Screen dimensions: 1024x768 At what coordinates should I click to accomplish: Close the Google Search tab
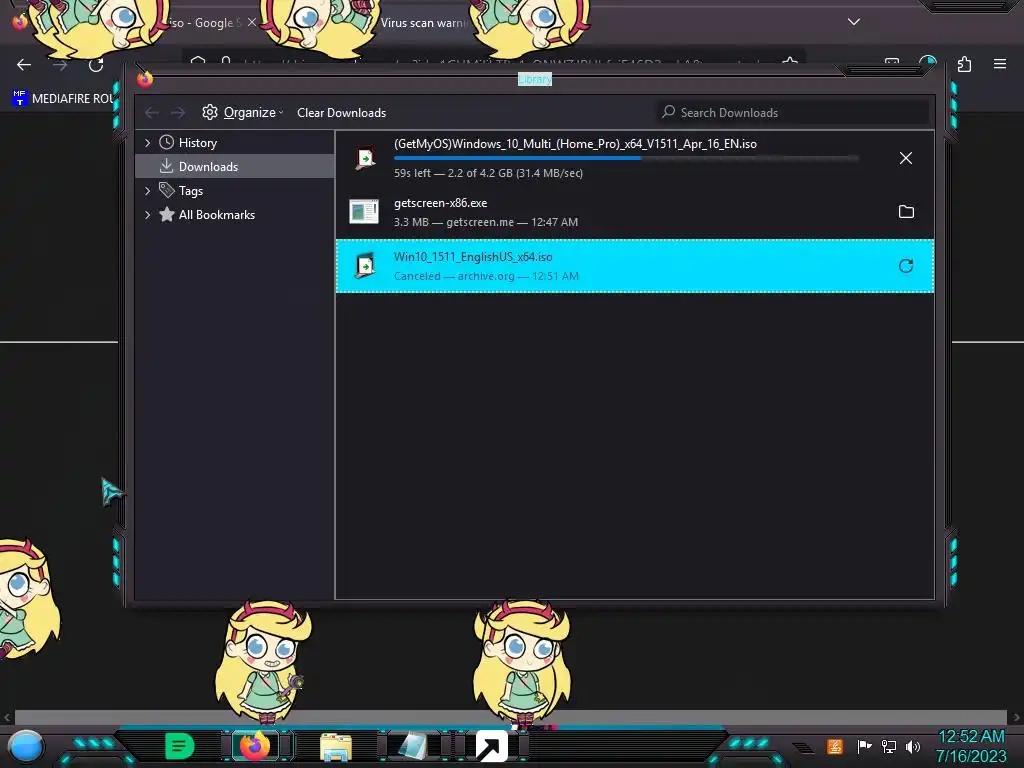[x=251, y=22]
